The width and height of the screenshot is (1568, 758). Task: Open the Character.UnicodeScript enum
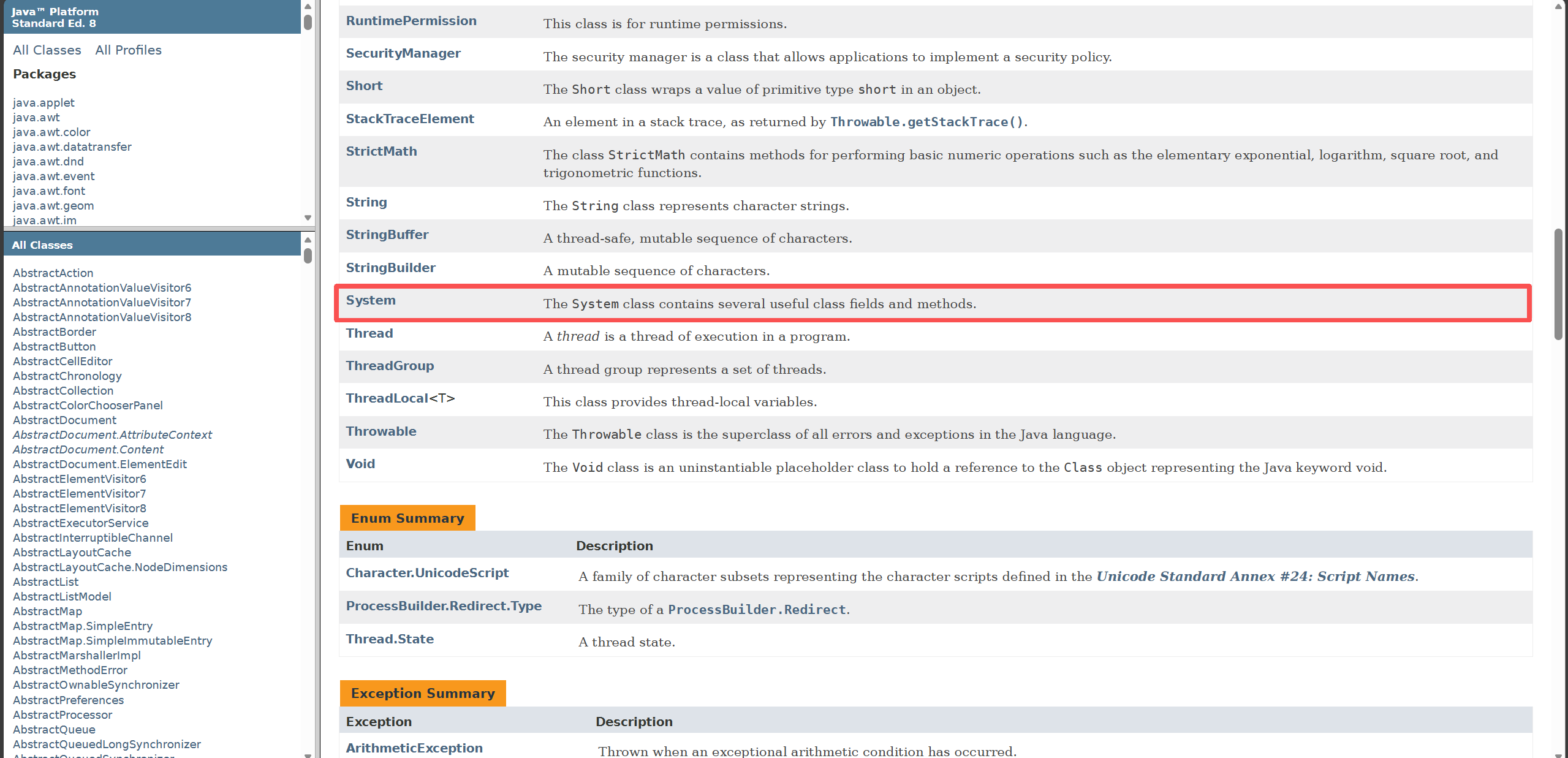click(427, 573)
